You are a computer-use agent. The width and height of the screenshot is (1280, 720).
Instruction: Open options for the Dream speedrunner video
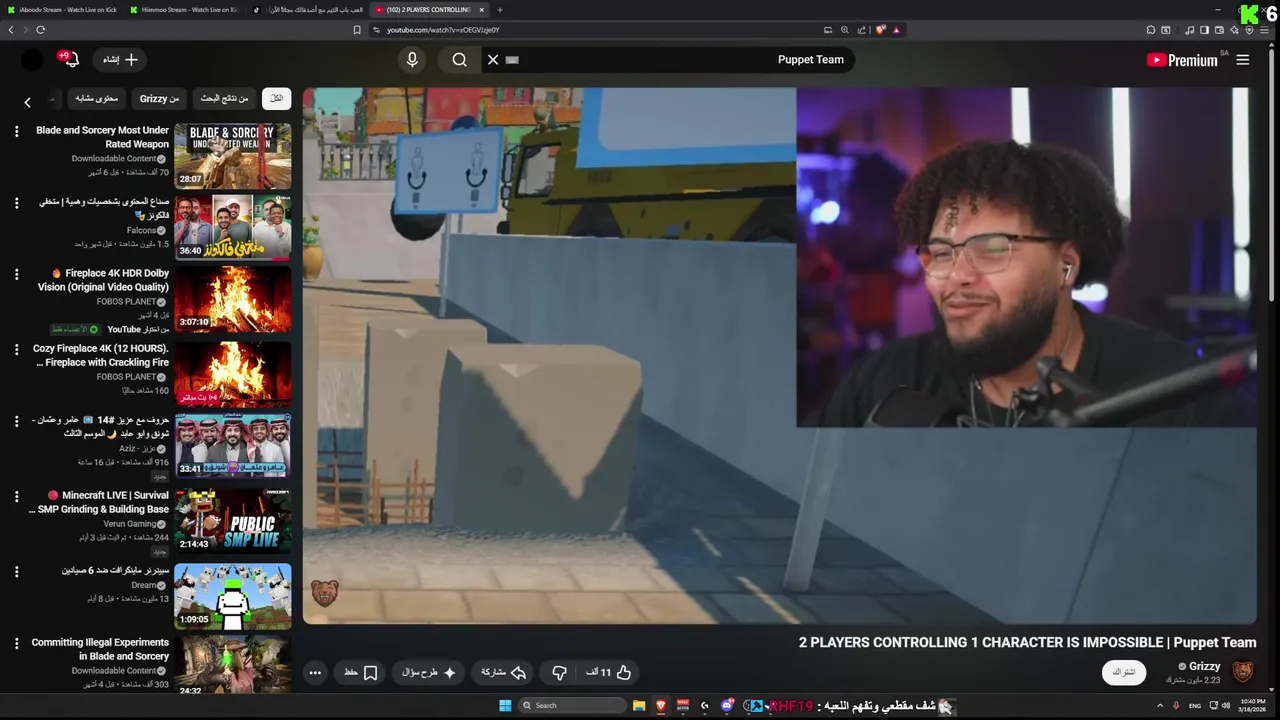(x=16, y=571)
